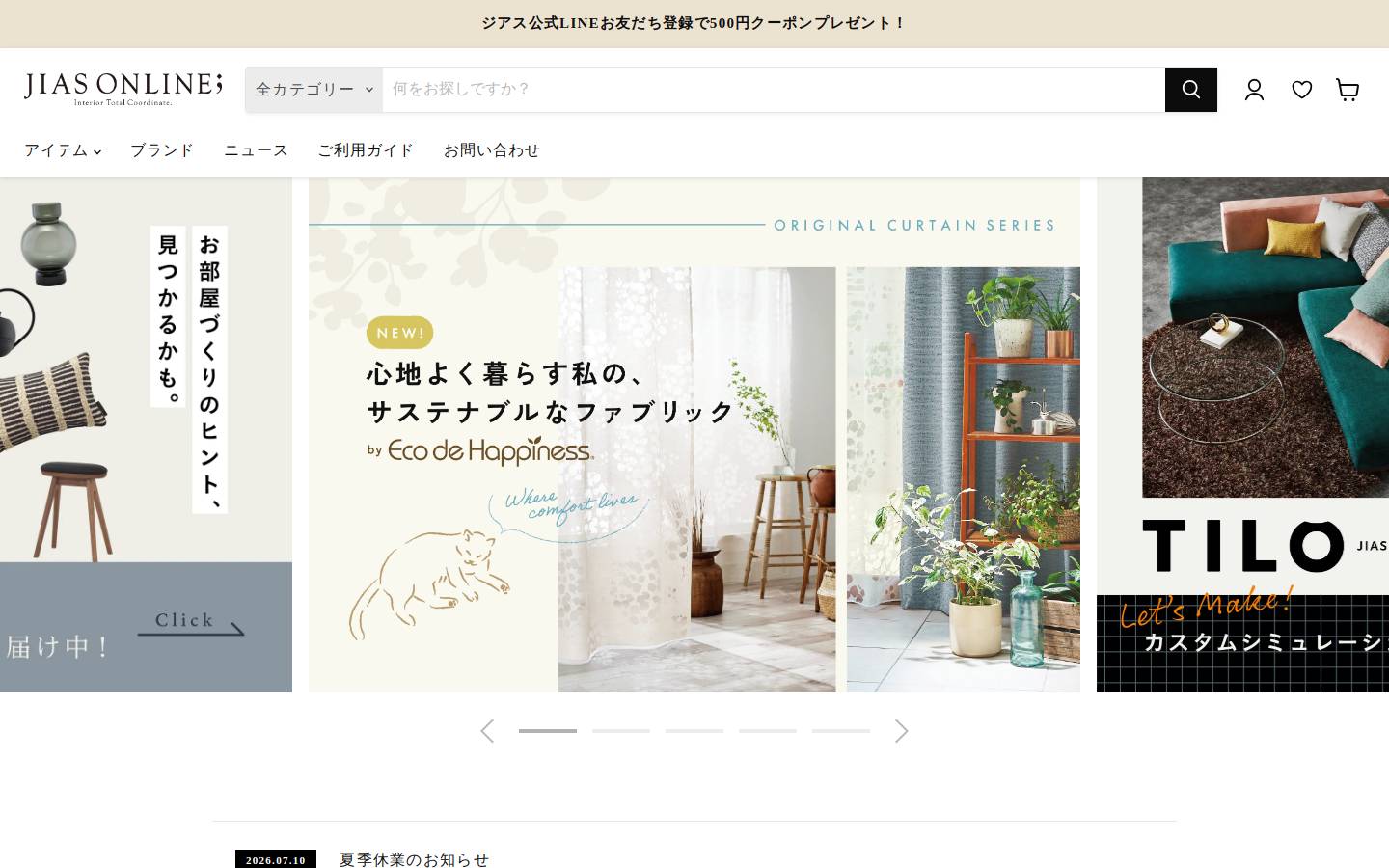Open the お問い合わせ menu item
Screen dimensions: 1389x868
(492, 150)
